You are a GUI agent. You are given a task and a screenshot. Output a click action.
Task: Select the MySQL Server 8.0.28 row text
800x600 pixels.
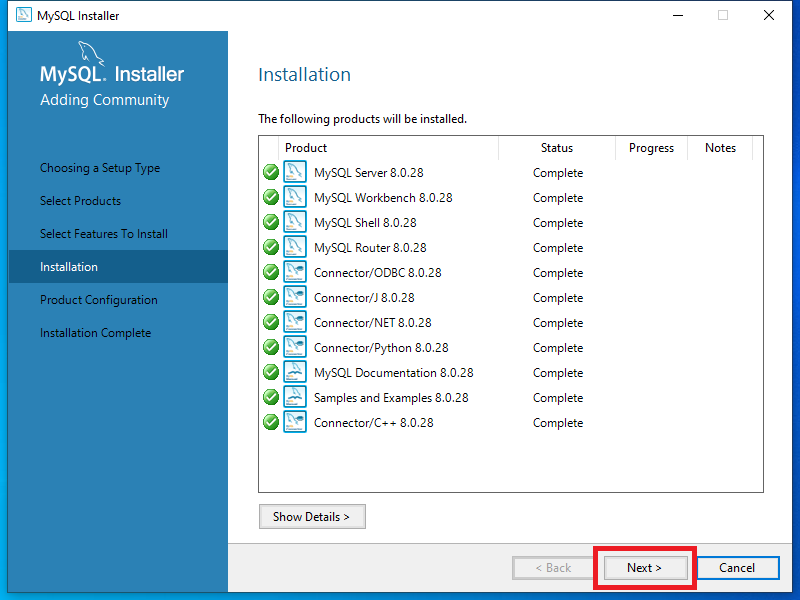369,173
